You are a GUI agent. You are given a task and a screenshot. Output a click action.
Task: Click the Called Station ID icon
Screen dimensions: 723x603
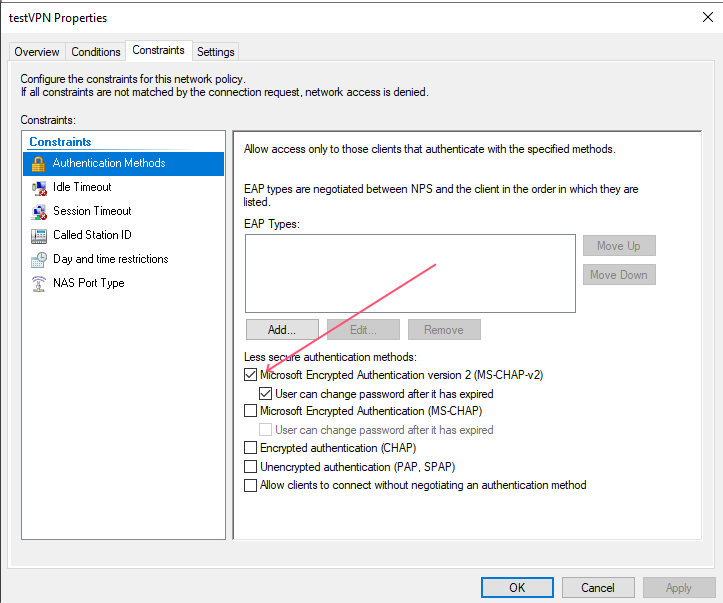(39, 235)
